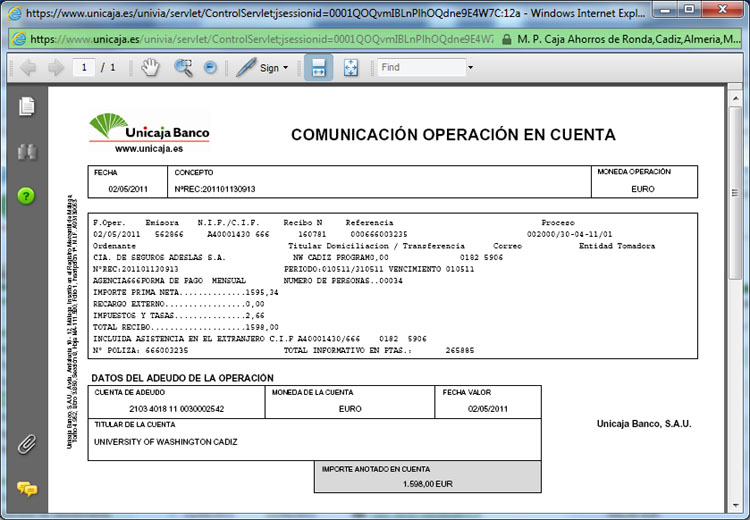This screenshot has width=750, height=520.
Task: Open the Attachments paperclip panel
Action: point(27,444)
